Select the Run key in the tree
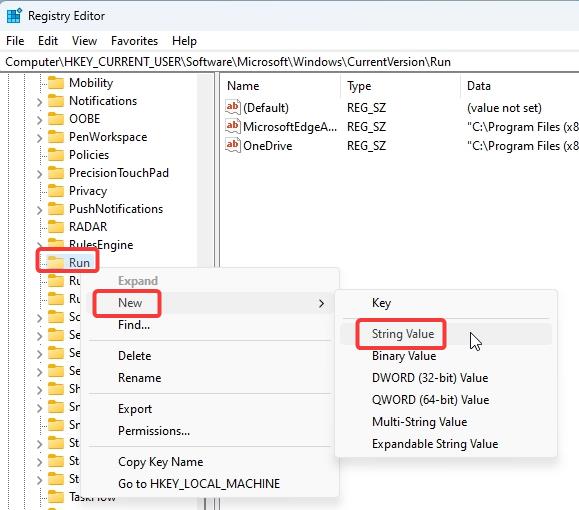Image resolution: width=579 pixels, height=510 pixels. (x=79, y=263)
